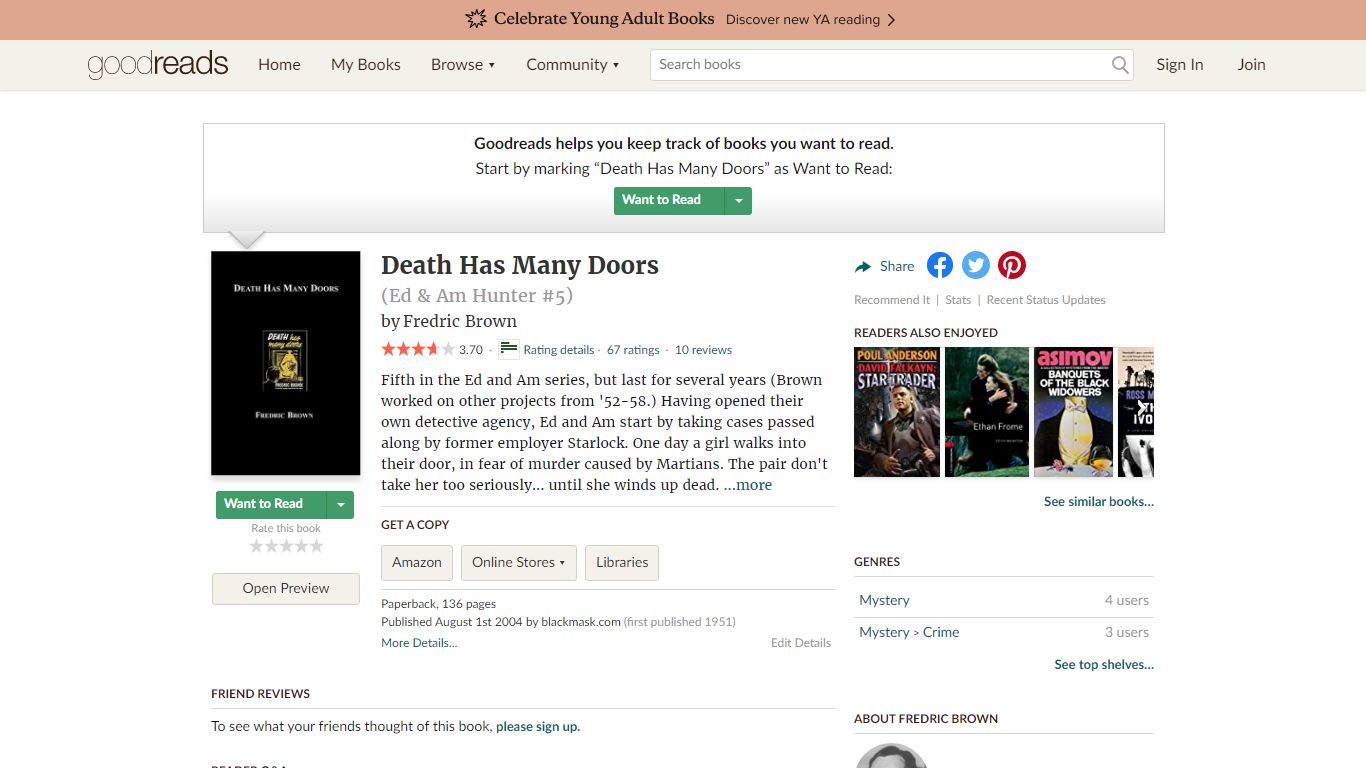This screenshot has width=1366, height=768.
Task: Click the Young Adult Books banner star icon
Action: (x=477, y=19)
